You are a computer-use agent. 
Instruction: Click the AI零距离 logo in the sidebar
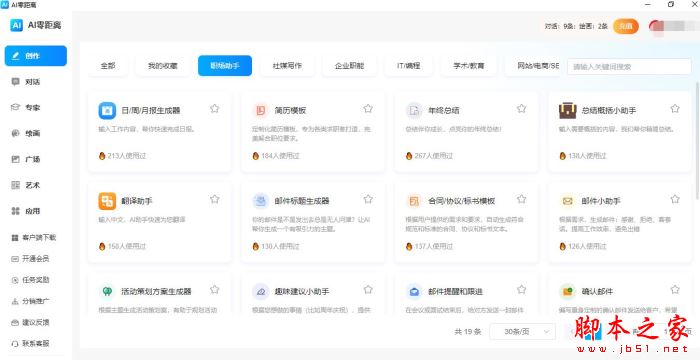click(36, 25)
